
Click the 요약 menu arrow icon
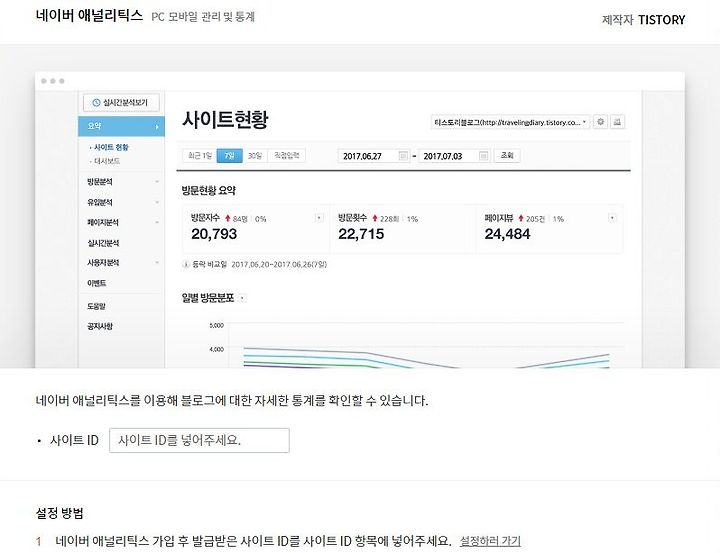coord(157,127)
